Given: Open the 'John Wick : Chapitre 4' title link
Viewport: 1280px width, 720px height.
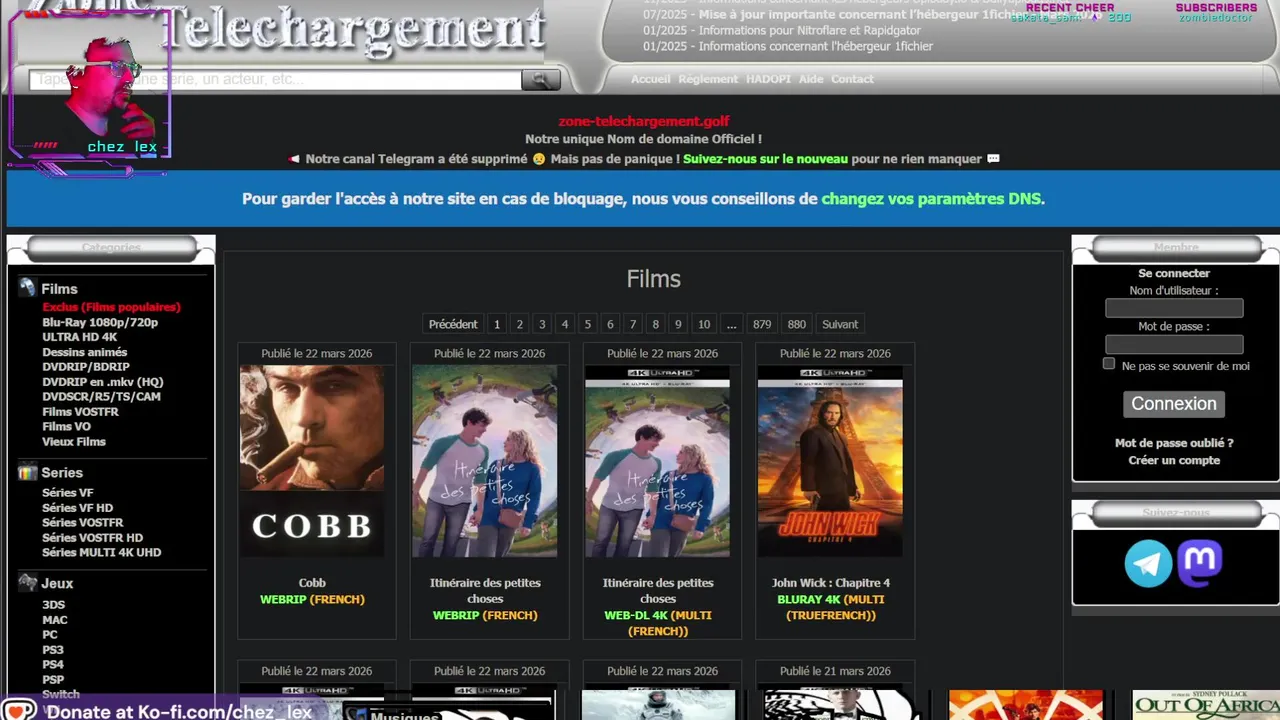Looking at the screenshot, I should 830,583.
